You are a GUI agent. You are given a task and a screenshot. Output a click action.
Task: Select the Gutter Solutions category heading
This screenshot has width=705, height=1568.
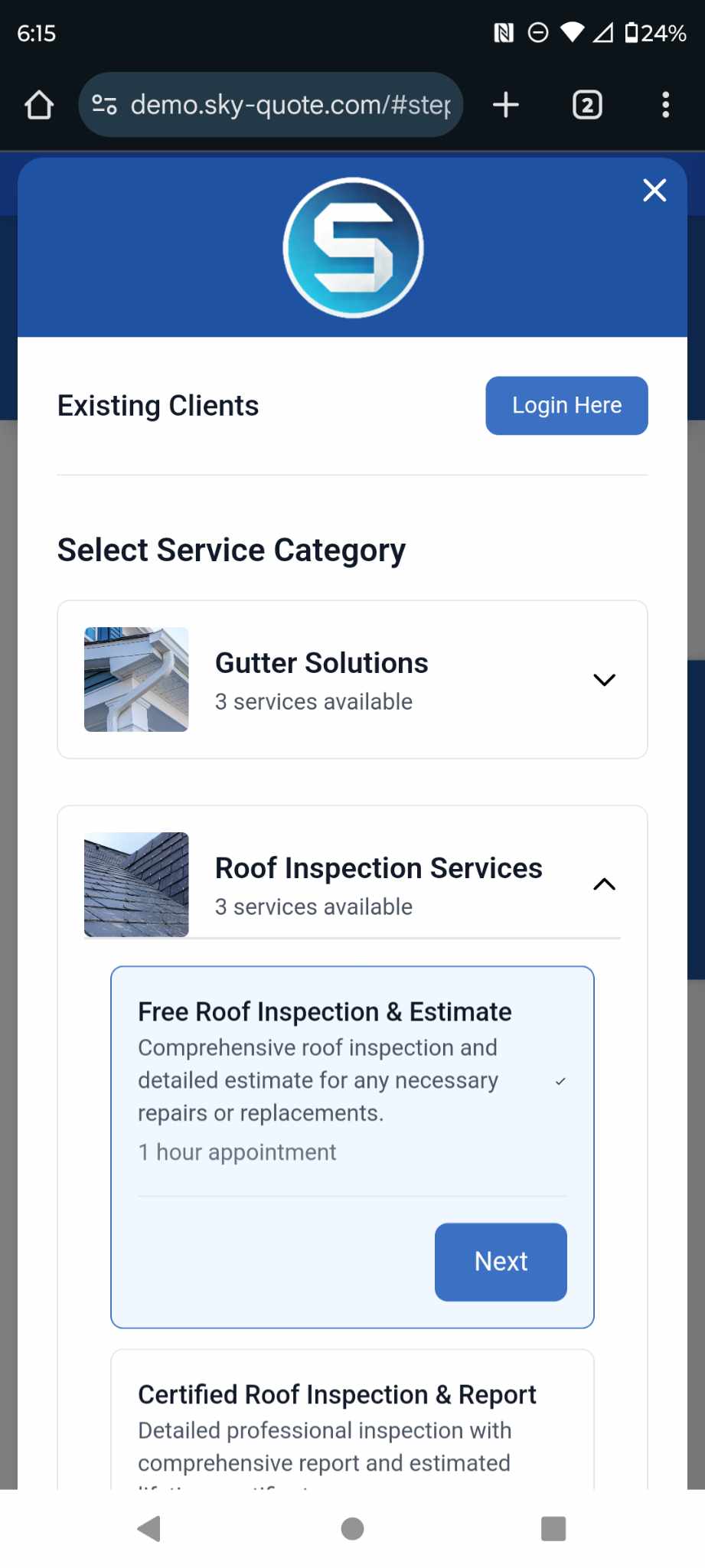(x=321, y=663)
